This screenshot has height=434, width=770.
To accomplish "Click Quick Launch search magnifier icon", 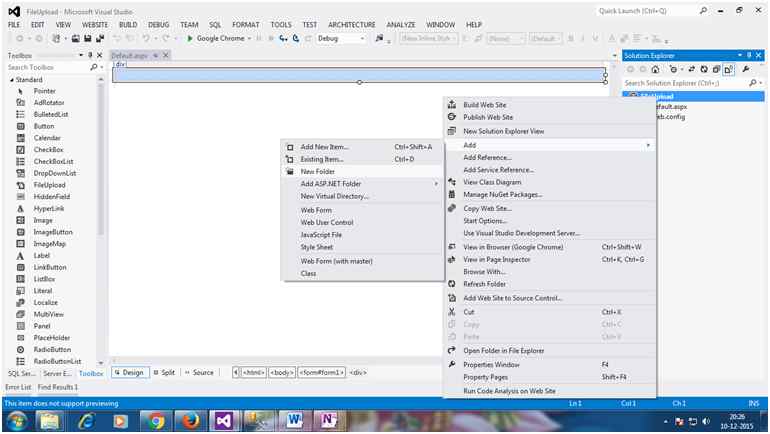I will [x=703, y=10].
